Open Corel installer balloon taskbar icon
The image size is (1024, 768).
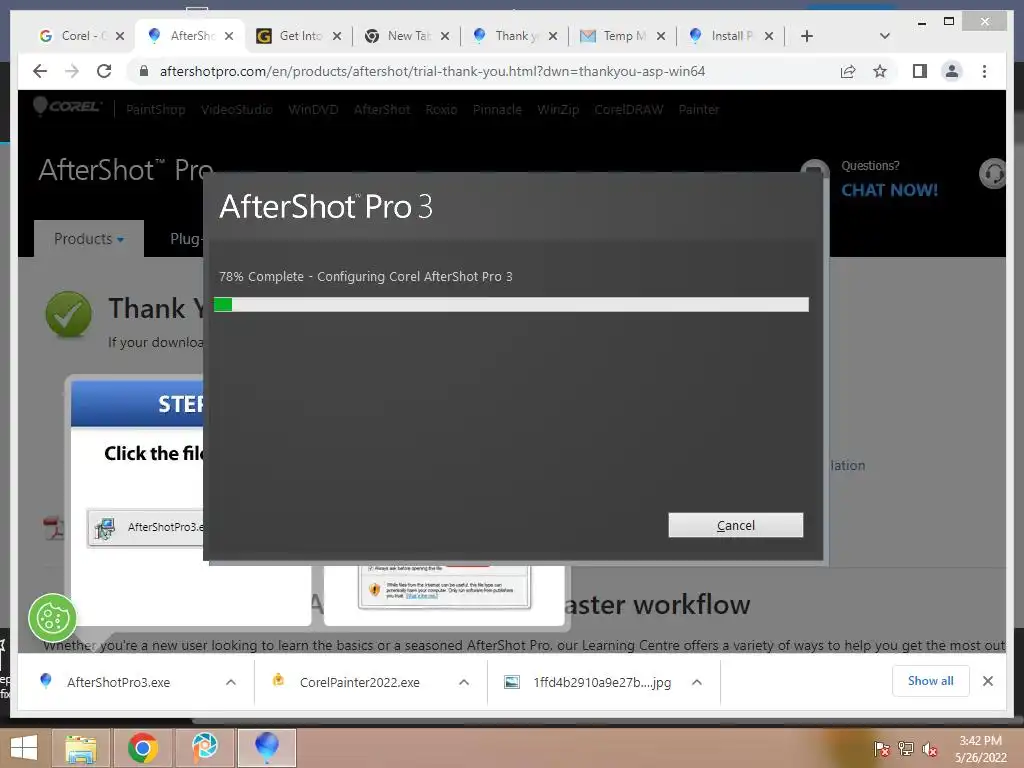(x=266, y=748)
